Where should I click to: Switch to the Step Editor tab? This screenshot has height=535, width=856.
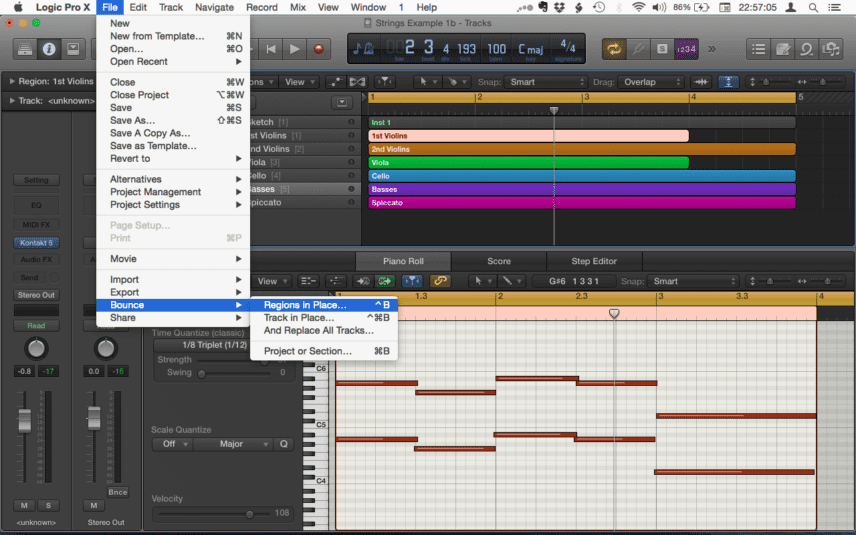pos(594,261)
